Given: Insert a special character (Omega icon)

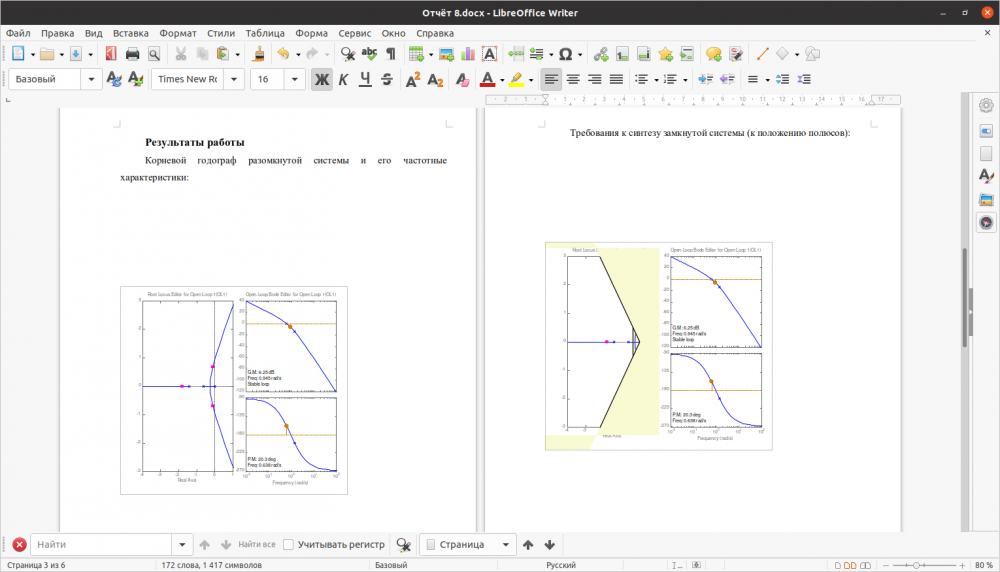Looking at the screenshot, I should coord(565,54).
